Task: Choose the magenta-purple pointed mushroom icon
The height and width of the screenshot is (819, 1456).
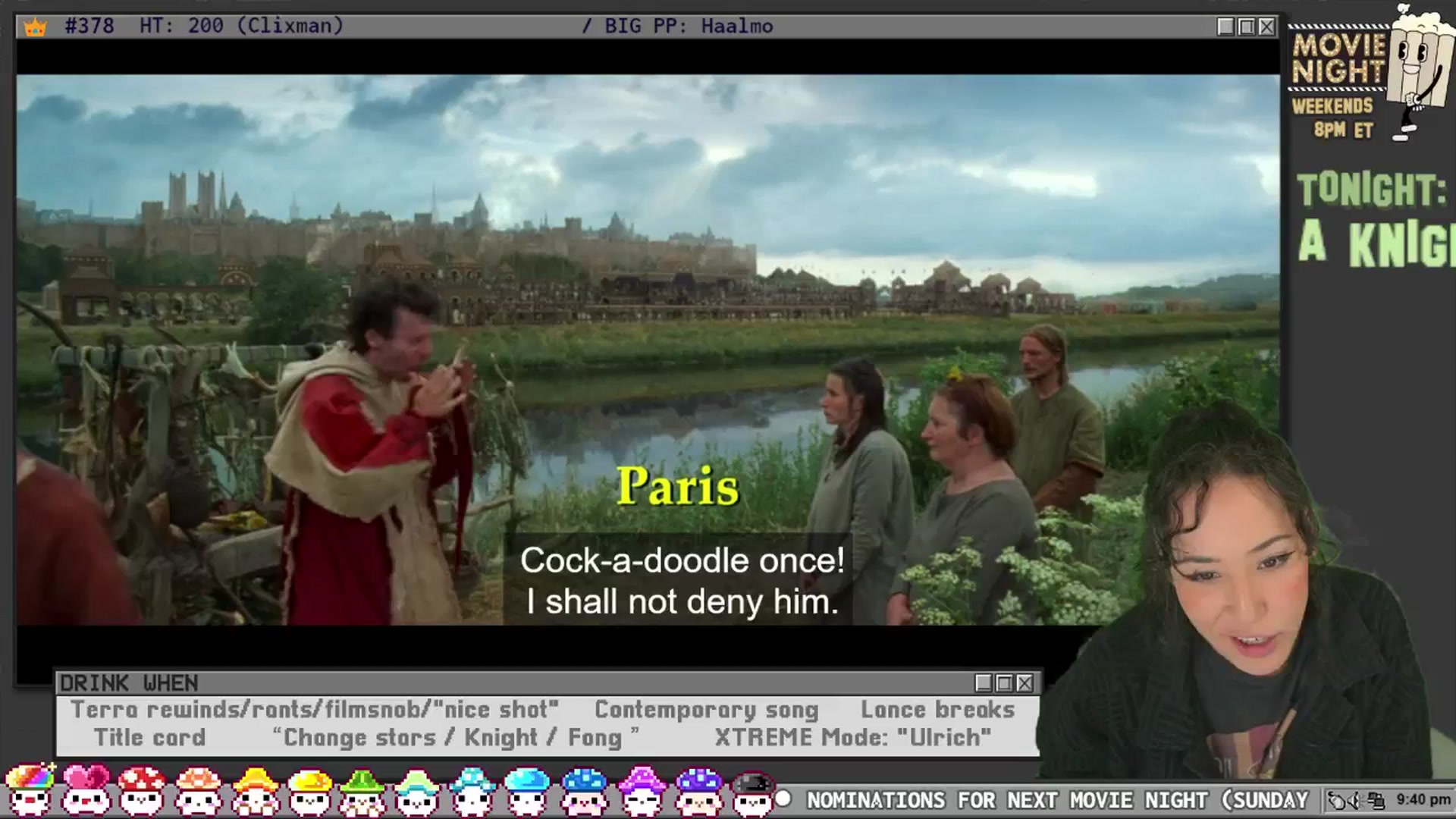Action: tap(642, 791)
